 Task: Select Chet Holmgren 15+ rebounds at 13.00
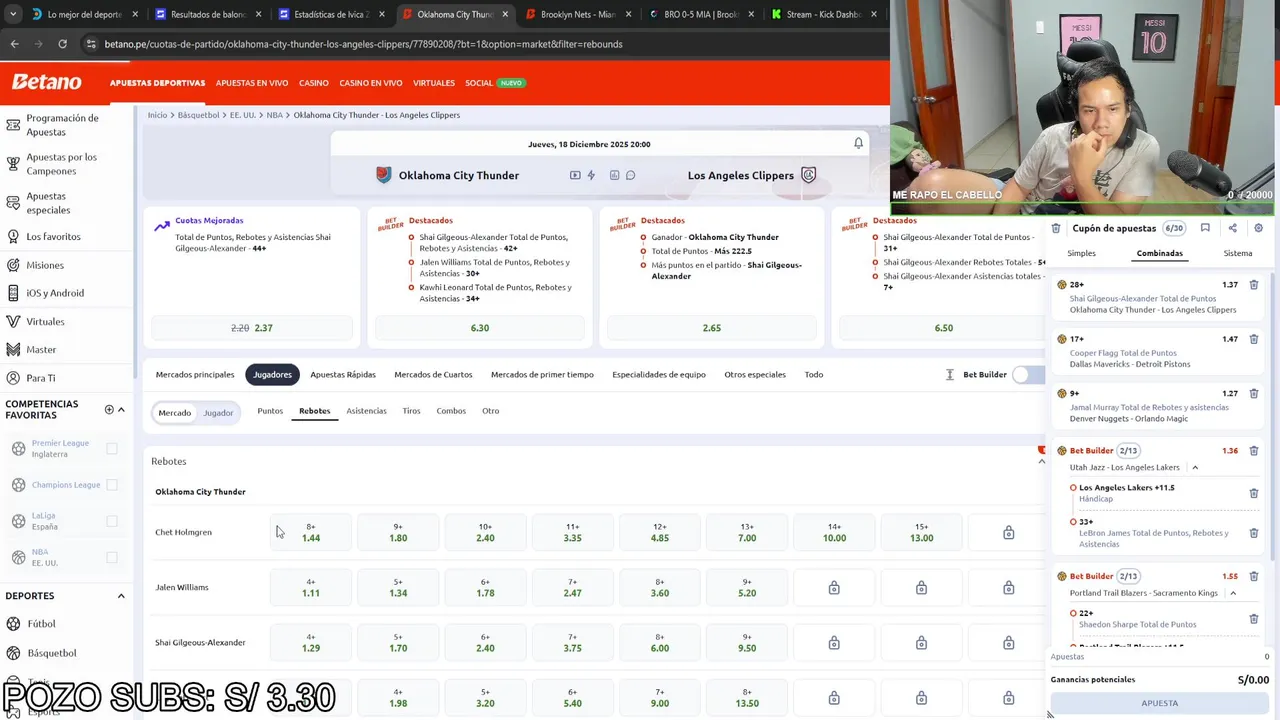(x=921, y=532)
